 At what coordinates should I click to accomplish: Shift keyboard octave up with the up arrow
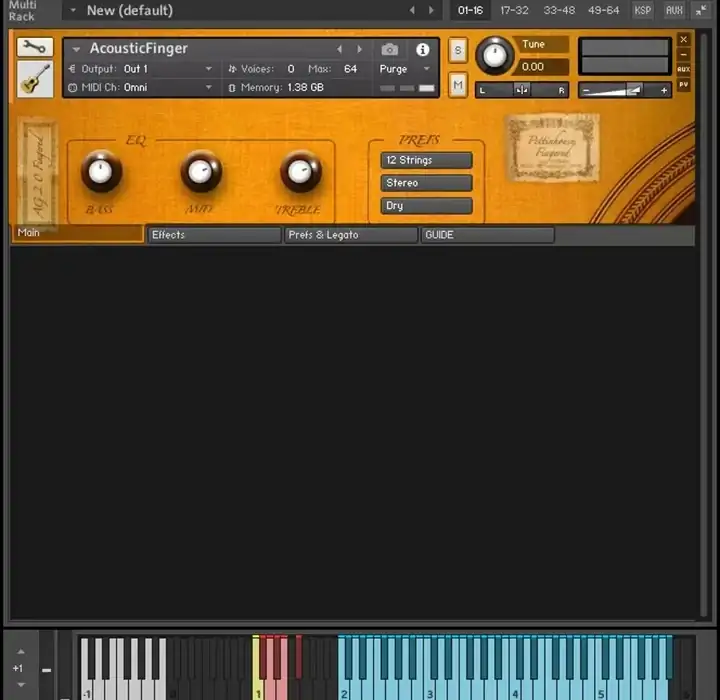coord(21,652)
